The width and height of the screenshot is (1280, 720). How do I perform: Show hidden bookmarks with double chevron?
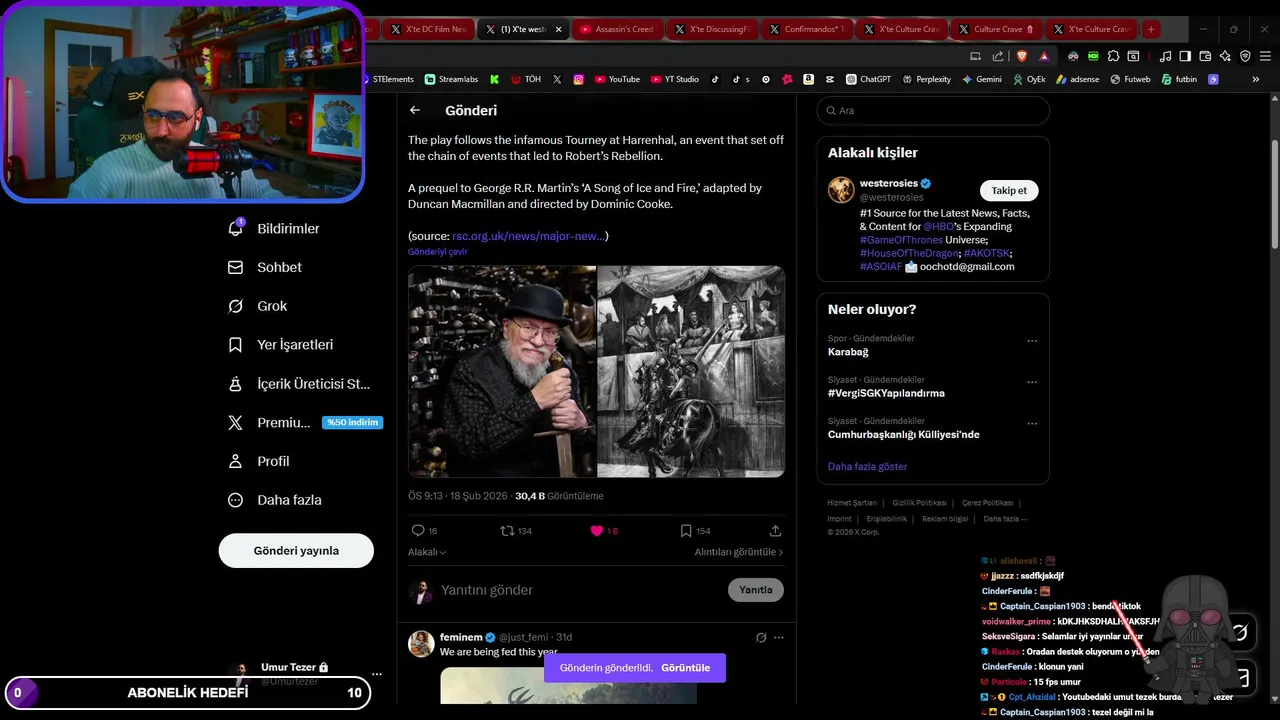1256,79
